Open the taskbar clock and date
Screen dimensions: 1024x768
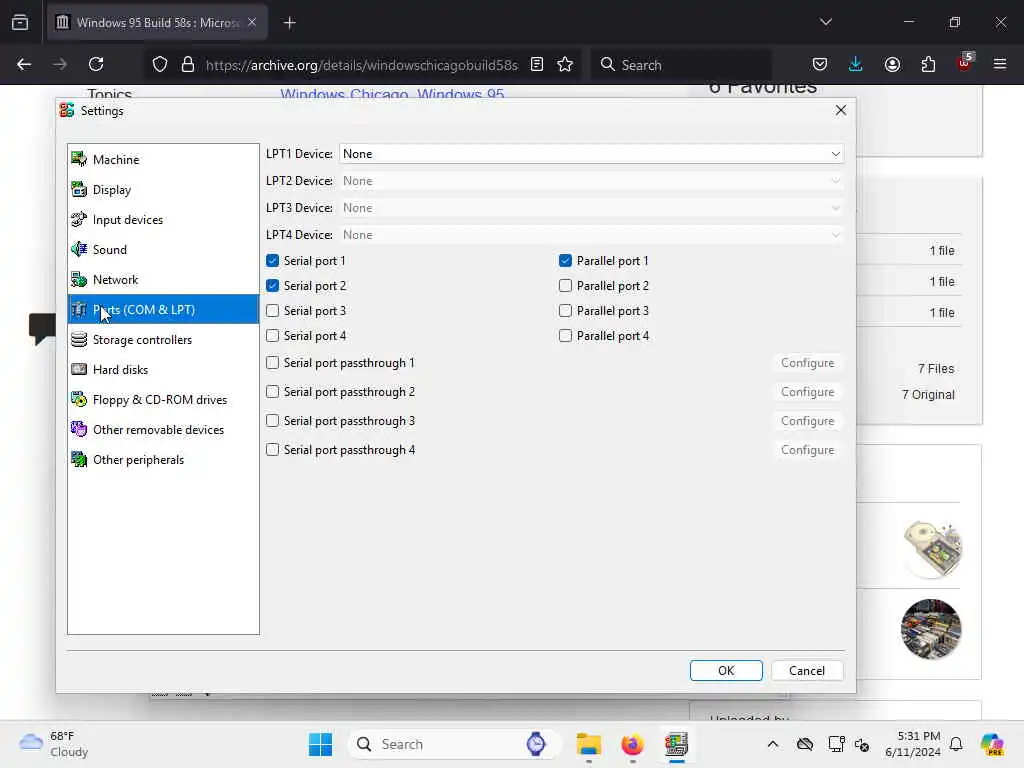[913, 744]
